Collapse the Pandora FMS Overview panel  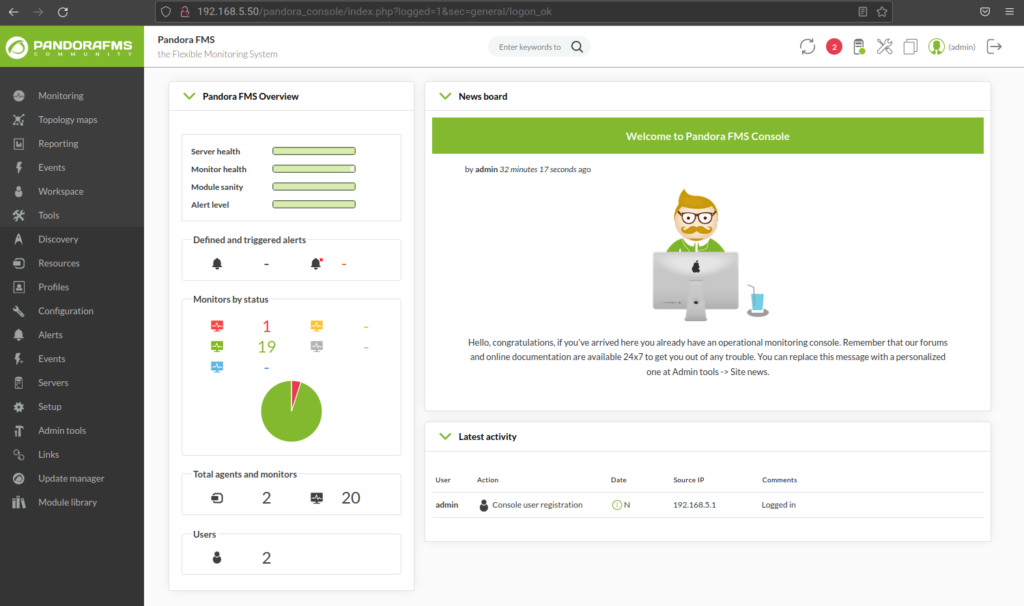189,96
